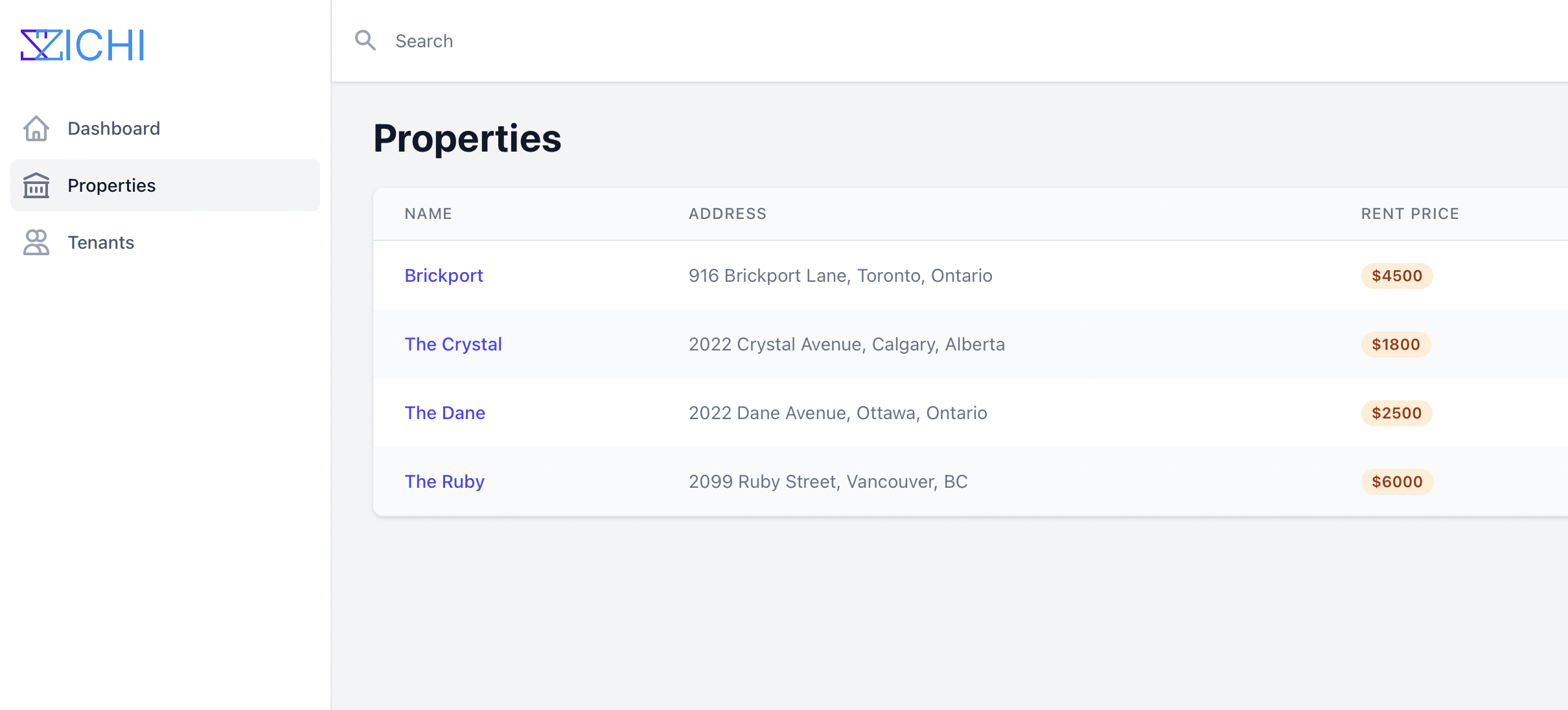Viewport: 1568px width, 710px height.
Task: Click the $4500 rent price badge
Action: [x=1396, y=275]
